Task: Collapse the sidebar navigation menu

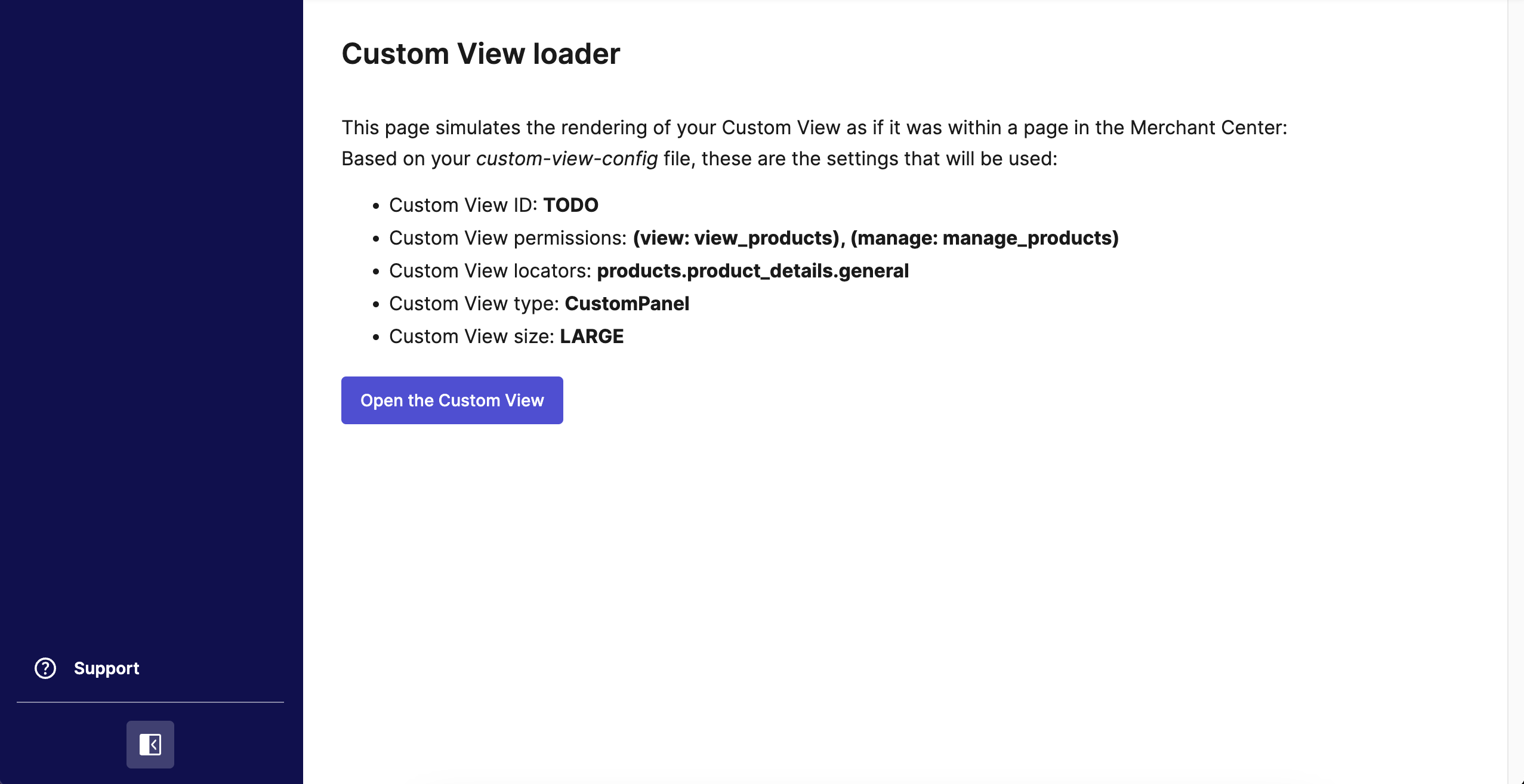Action: (150, 744)
